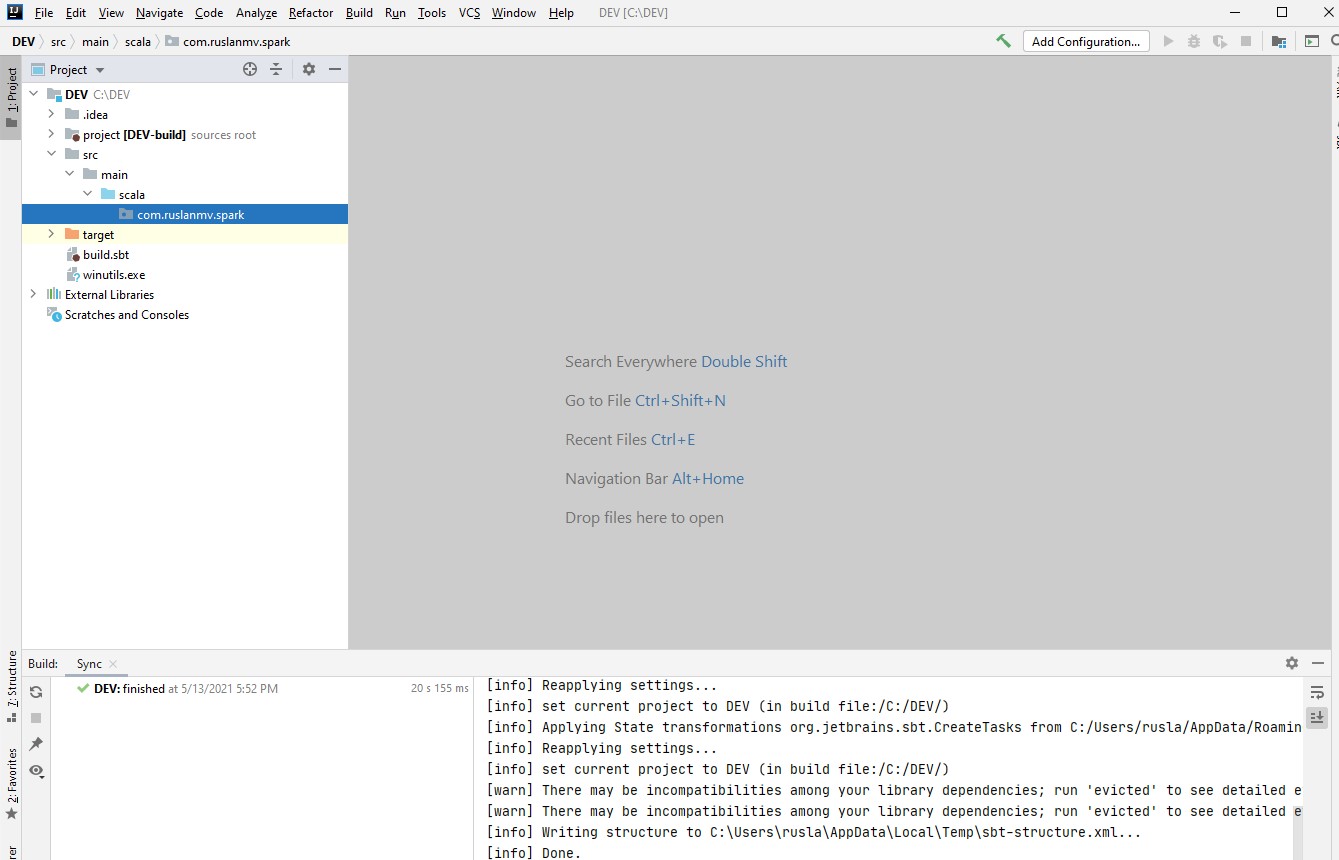Open the Project Structure folder icon

point(1279,41)
